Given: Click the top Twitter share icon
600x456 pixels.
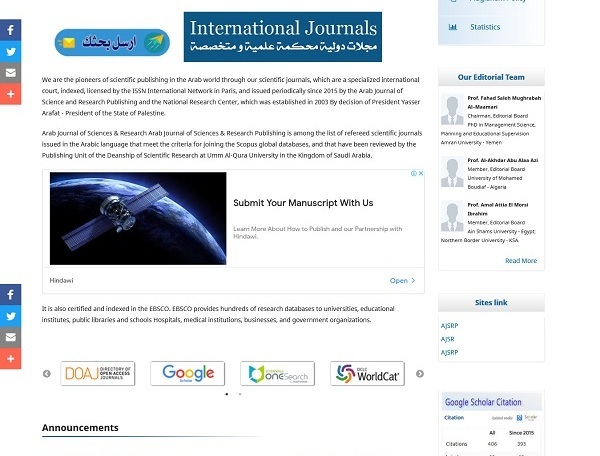Looking at the screenshot, I should (10, 51).
